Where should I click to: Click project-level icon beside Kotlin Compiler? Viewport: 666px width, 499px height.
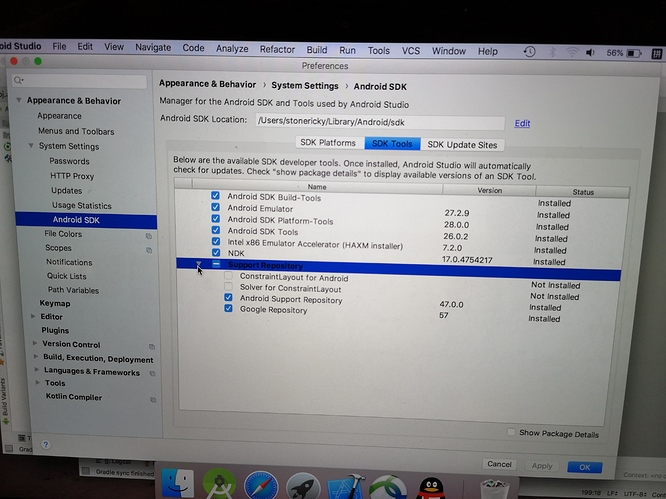153,400
